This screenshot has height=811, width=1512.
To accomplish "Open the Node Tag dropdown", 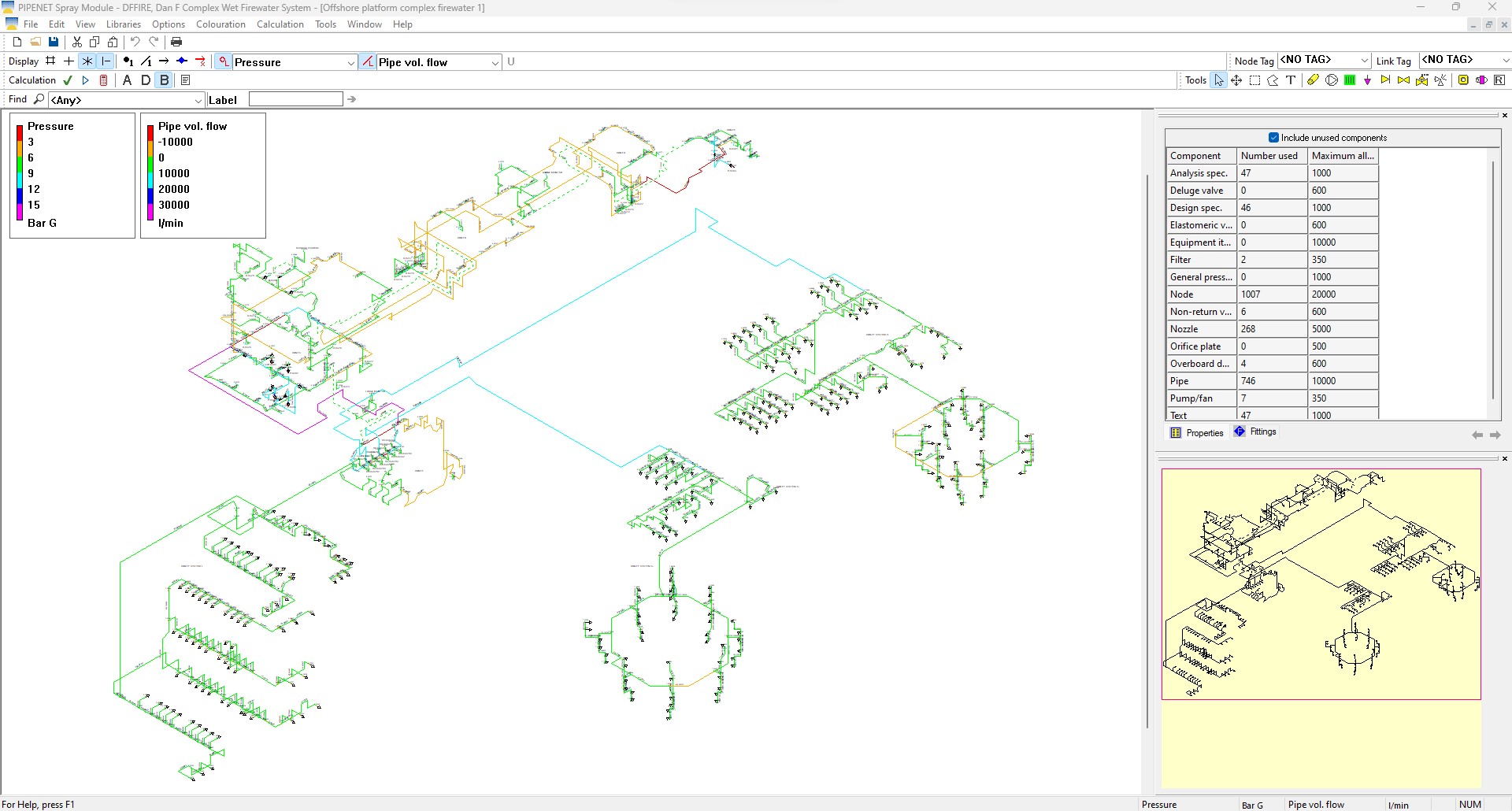I will coord(1365,60).
